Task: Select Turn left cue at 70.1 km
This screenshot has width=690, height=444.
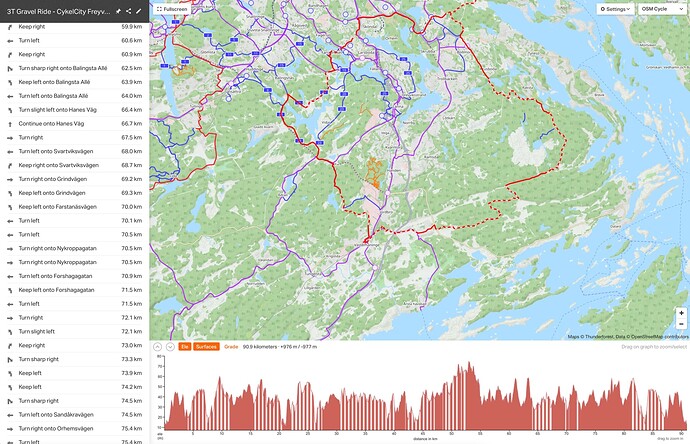Action: [74, 221]
